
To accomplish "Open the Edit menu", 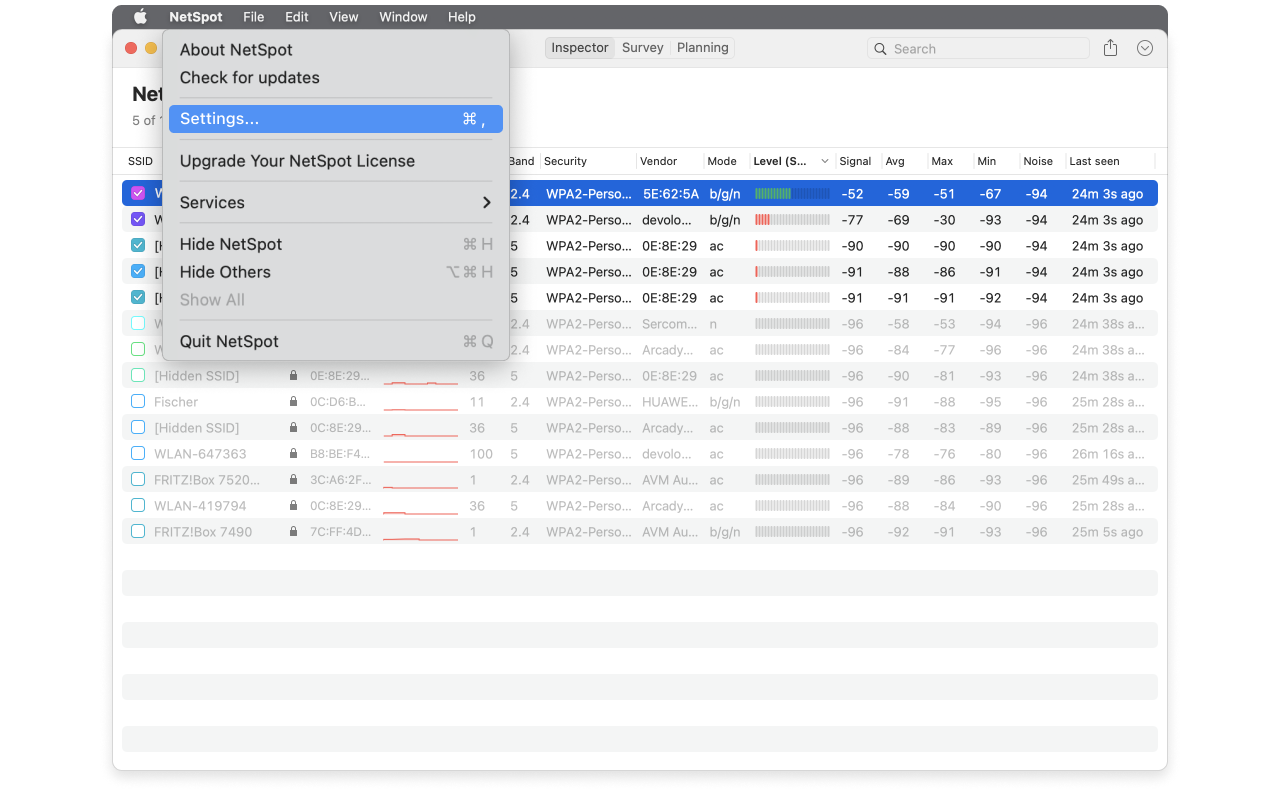I will (296, 17).
